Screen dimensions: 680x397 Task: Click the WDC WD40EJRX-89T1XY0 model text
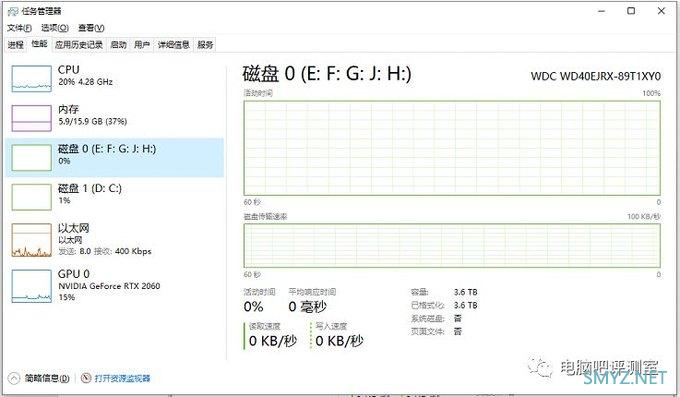click(x=595, y=76)
